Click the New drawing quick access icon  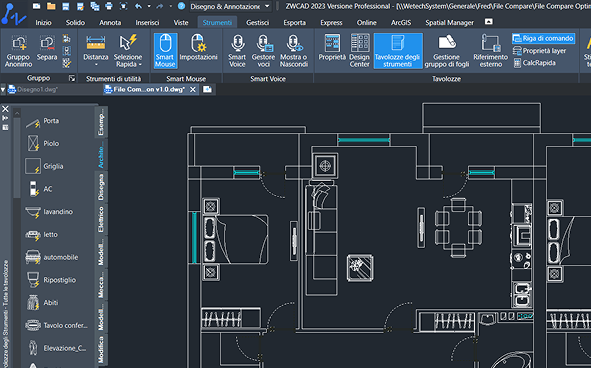pos(36,6)
